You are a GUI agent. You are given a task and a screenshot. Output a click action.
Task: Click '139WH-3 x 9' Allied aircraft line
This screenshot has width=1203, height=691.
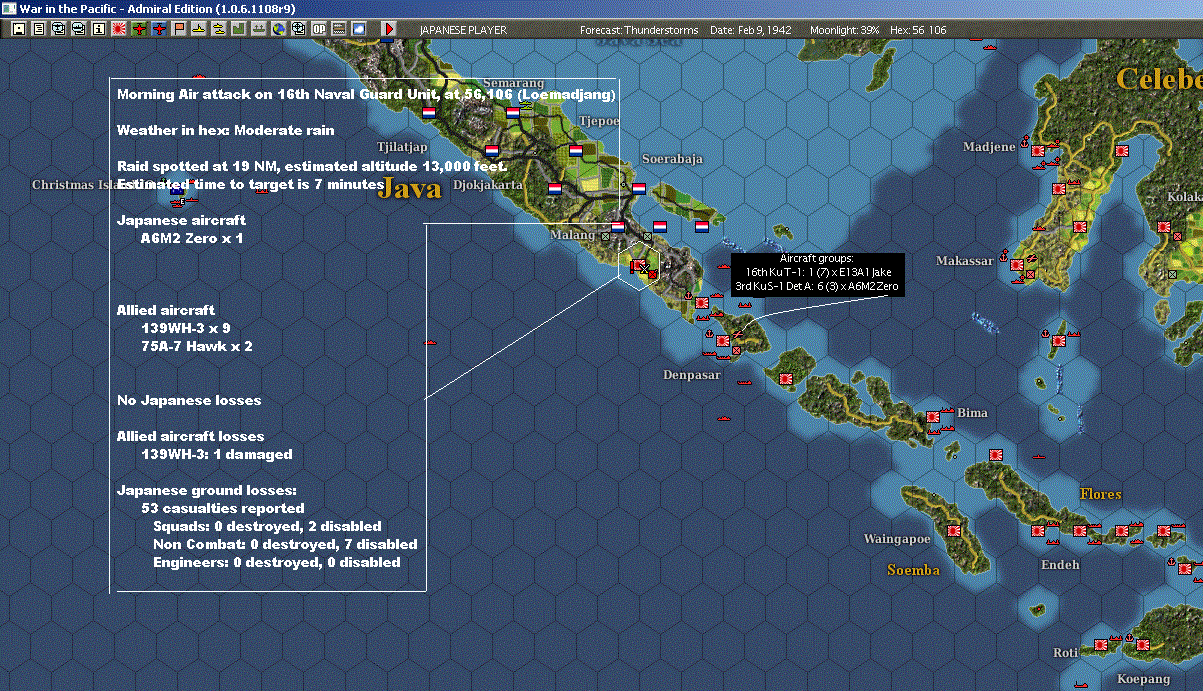[186, 328]
